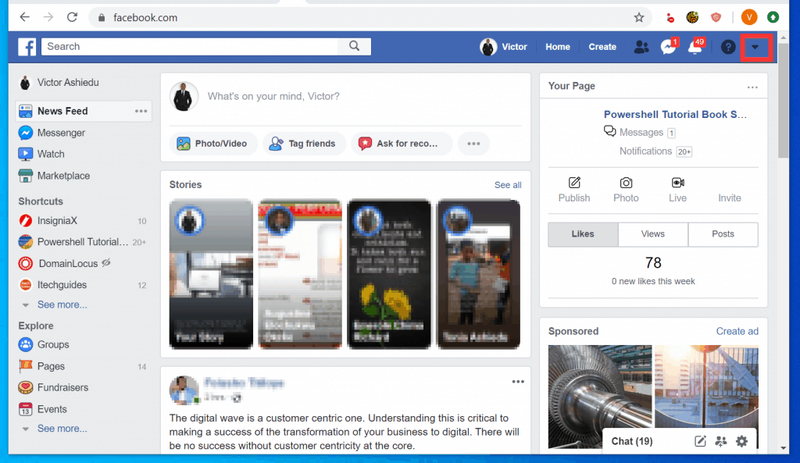Click the browser forward arrow

48,17
